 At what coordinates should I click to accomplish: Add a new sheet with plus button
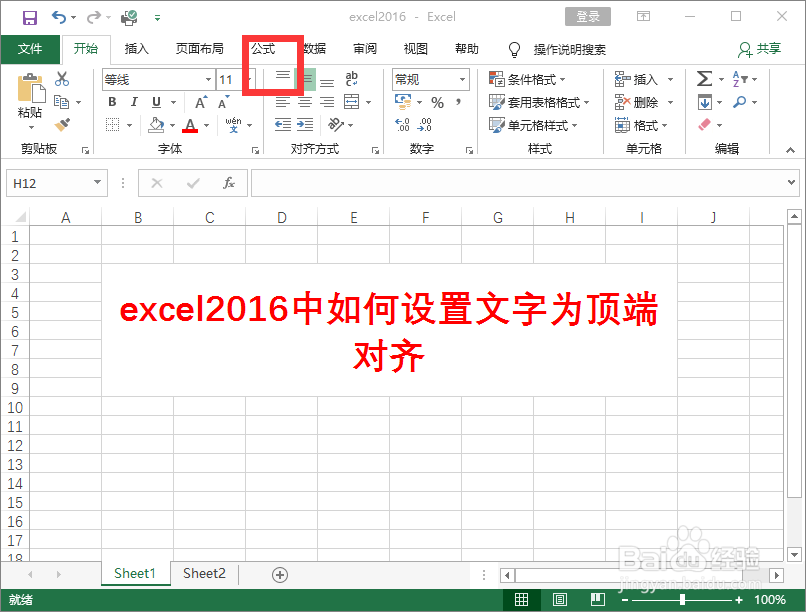coord(280,574)
